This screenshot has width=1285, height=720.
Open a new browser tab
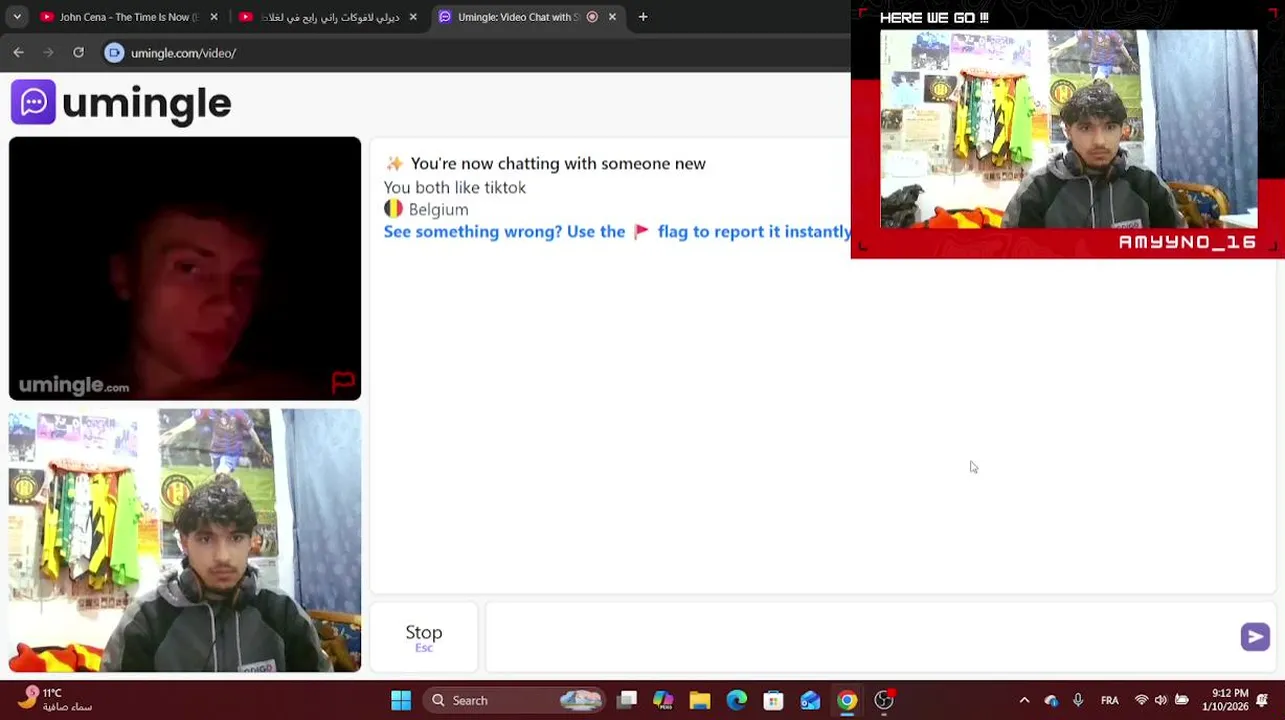point(643,17)
